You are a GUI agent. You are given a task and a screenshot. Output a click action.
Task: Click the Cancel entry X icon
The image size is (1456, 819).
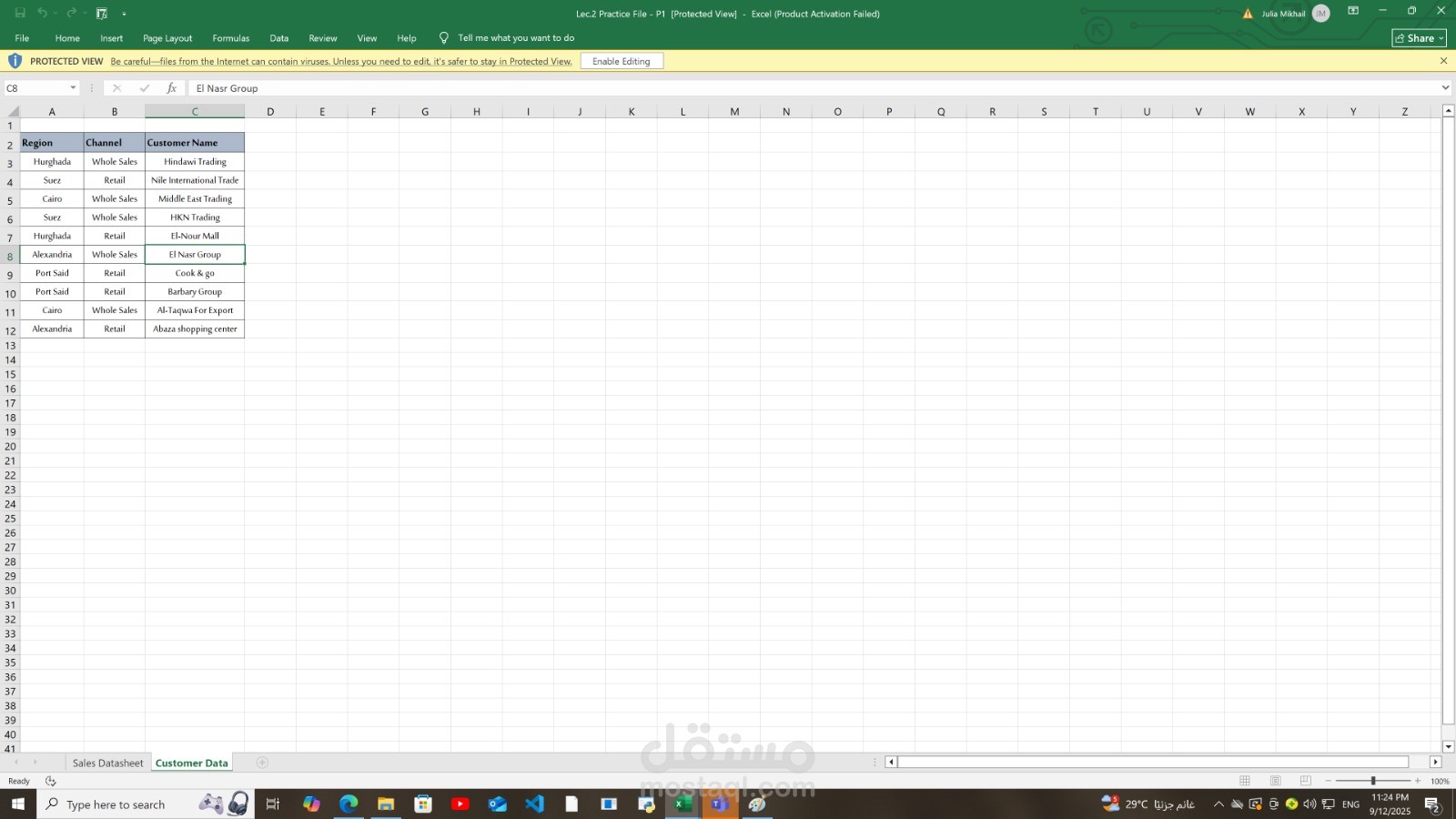[x=116, y=88]
